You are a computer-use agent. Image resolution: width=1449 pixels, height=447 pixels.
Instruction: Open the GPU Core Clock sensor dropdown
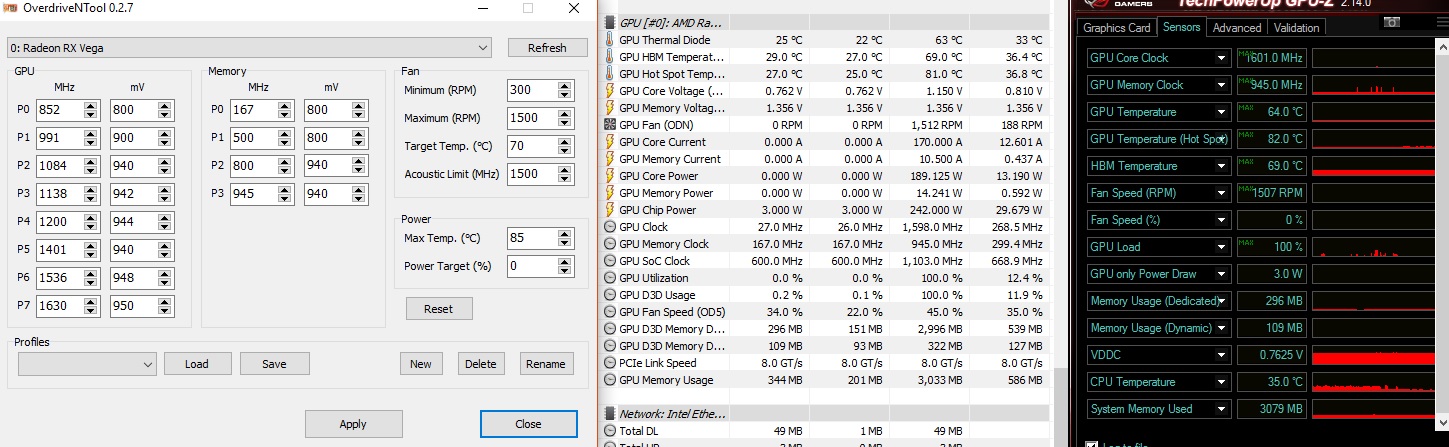coord(1222,58)
